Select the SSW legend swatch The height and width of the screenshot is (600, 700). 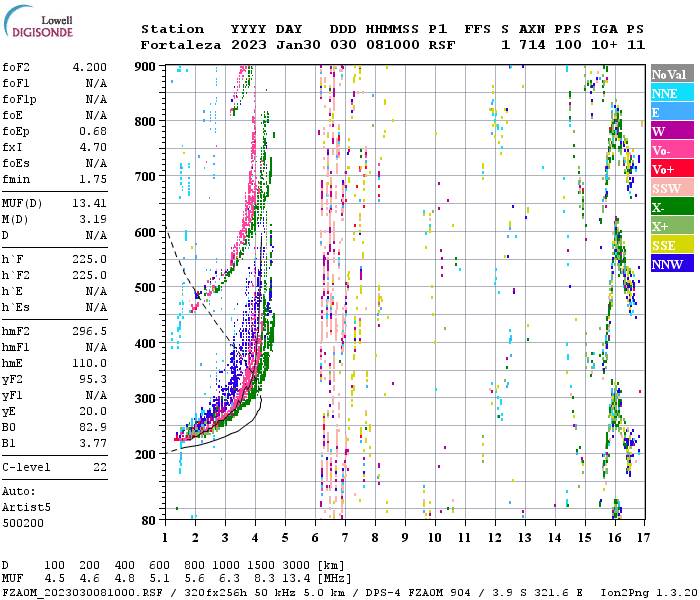pos(672,188)
